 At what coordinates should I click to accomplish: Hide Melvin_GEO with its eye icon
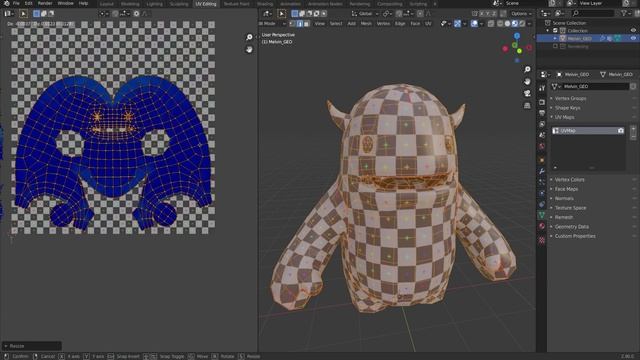click(x=633, y=38)
